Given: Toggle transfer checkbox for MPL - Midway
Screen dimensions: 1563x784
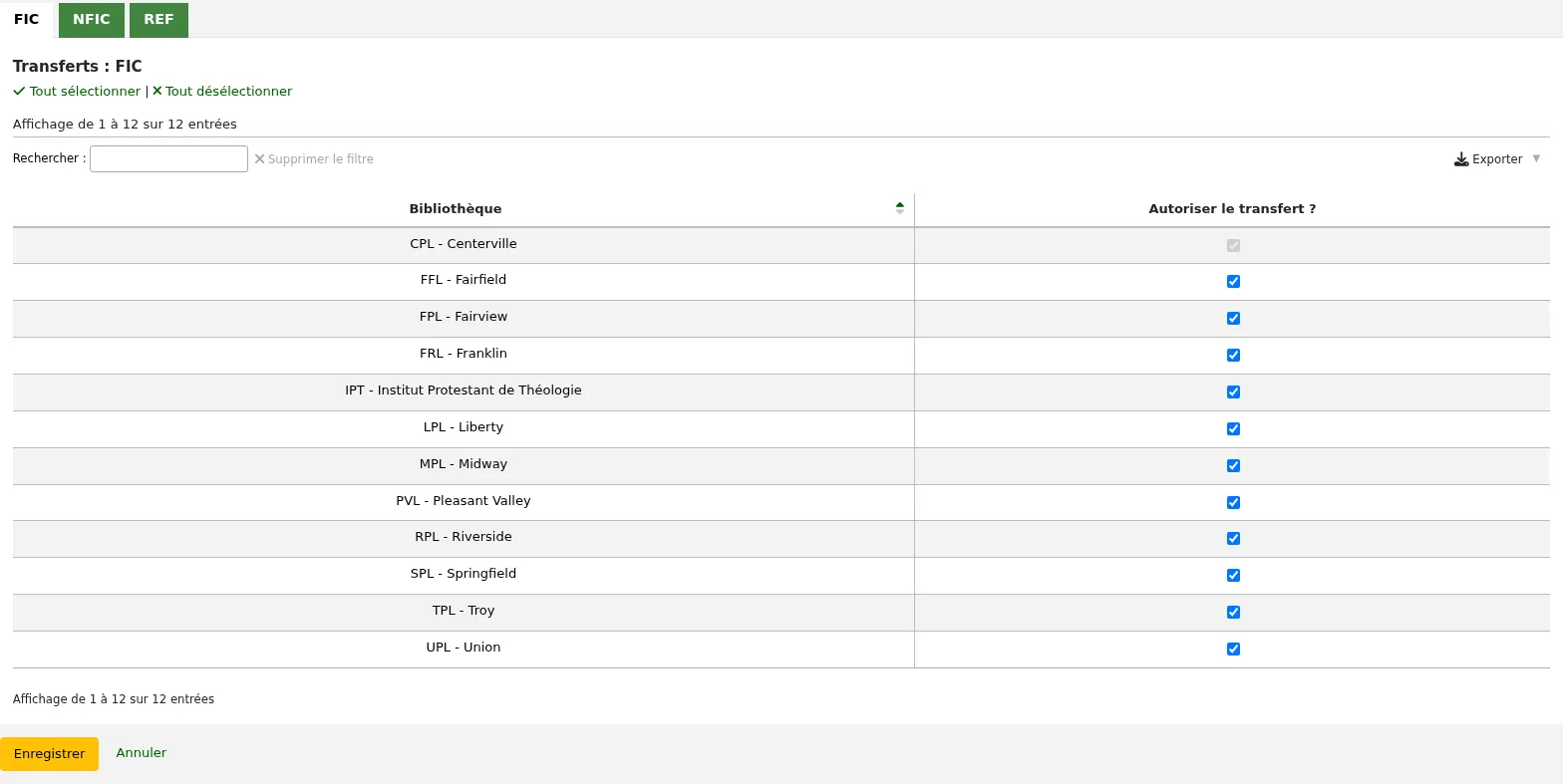Looking at the screenshot, I should click(x=1233, y=465).
